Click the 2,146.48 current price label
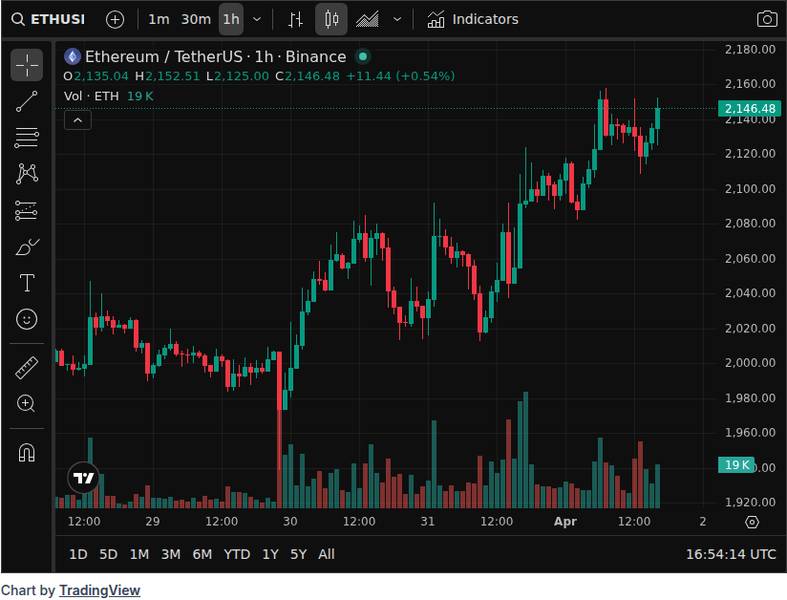This screenshot has width=787, height=600. pyautogui.click(x=750, y=108)
